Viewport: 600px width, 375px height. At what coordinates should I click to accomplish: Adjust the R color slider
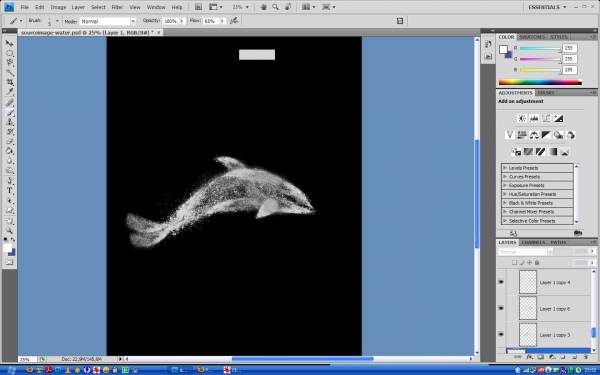[x=540, y=49]
